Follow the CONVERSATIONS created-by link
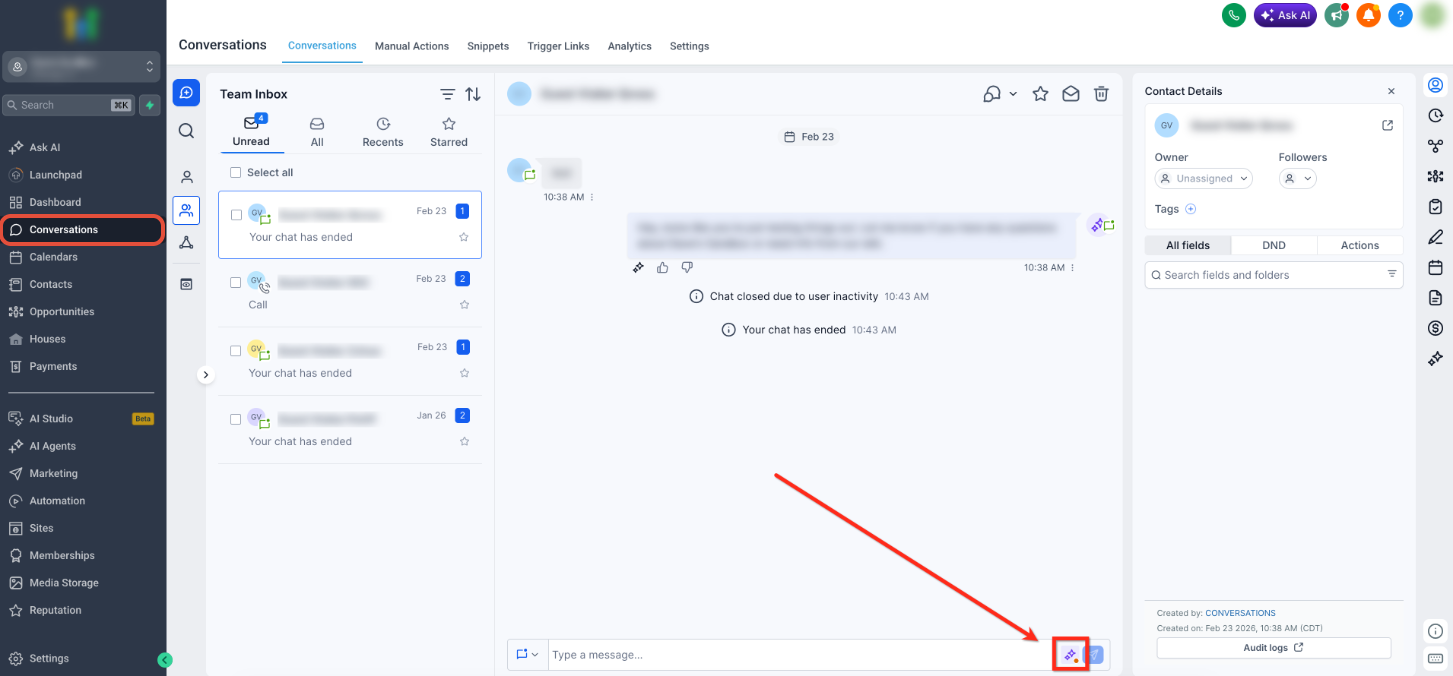The width and height of the screenshot is (1453, 676). click(x=1240, y=613)
